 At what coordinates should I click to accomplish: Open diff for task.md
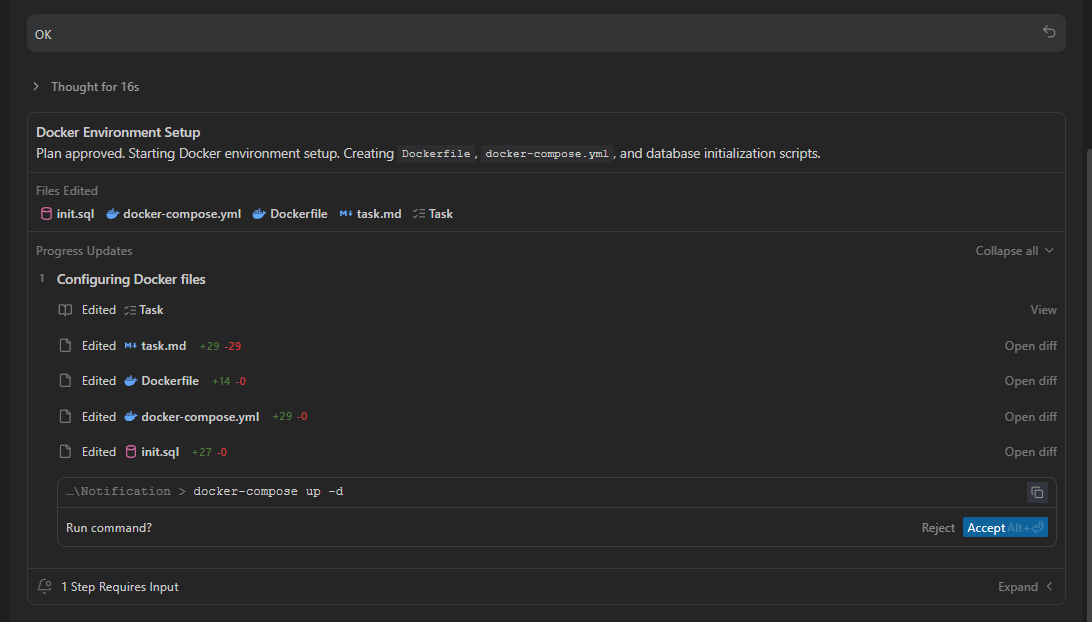(1030, 345)
